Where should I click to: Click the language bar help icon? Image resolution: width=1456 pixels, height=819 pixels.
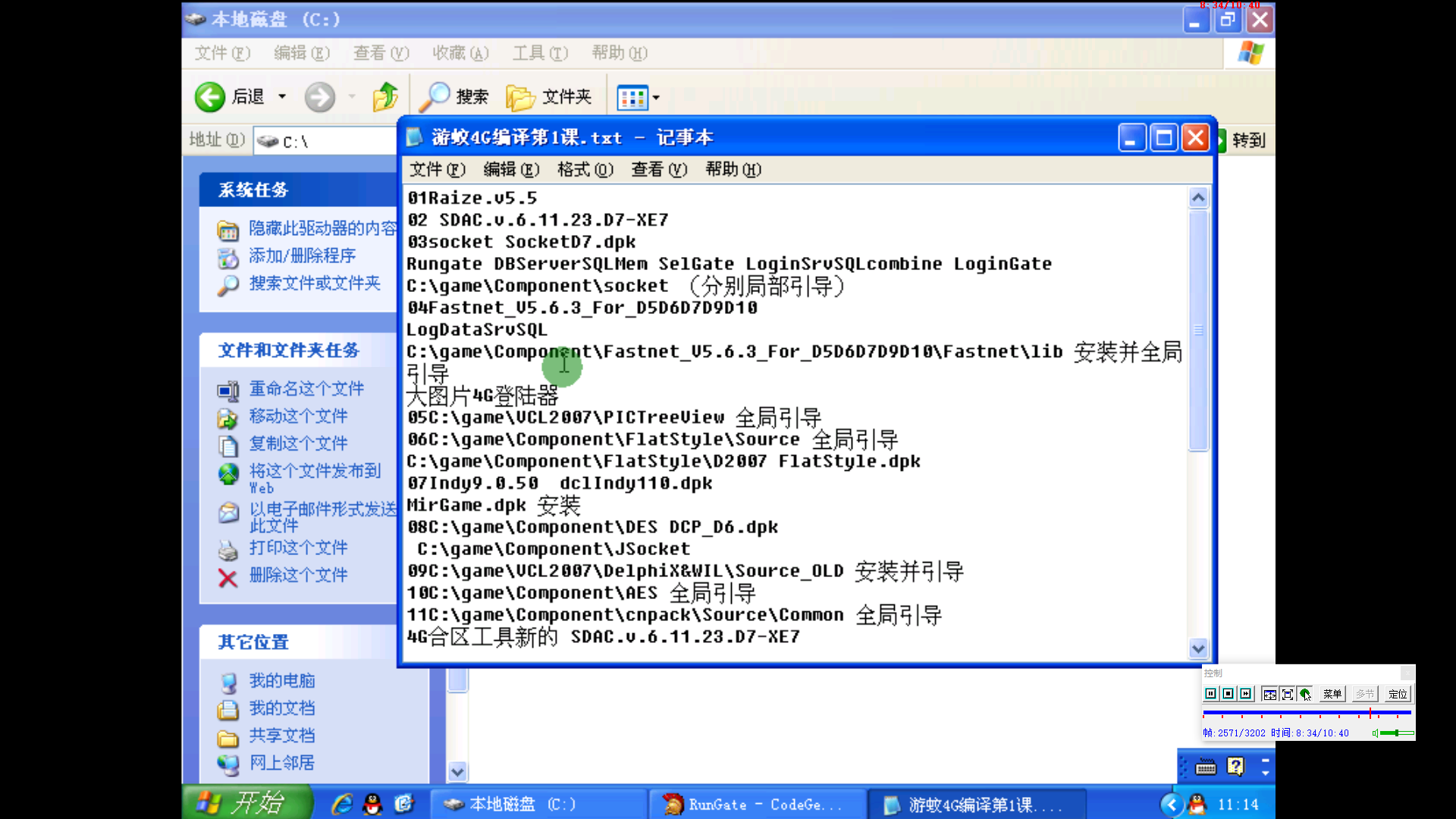coord(1235,767)
